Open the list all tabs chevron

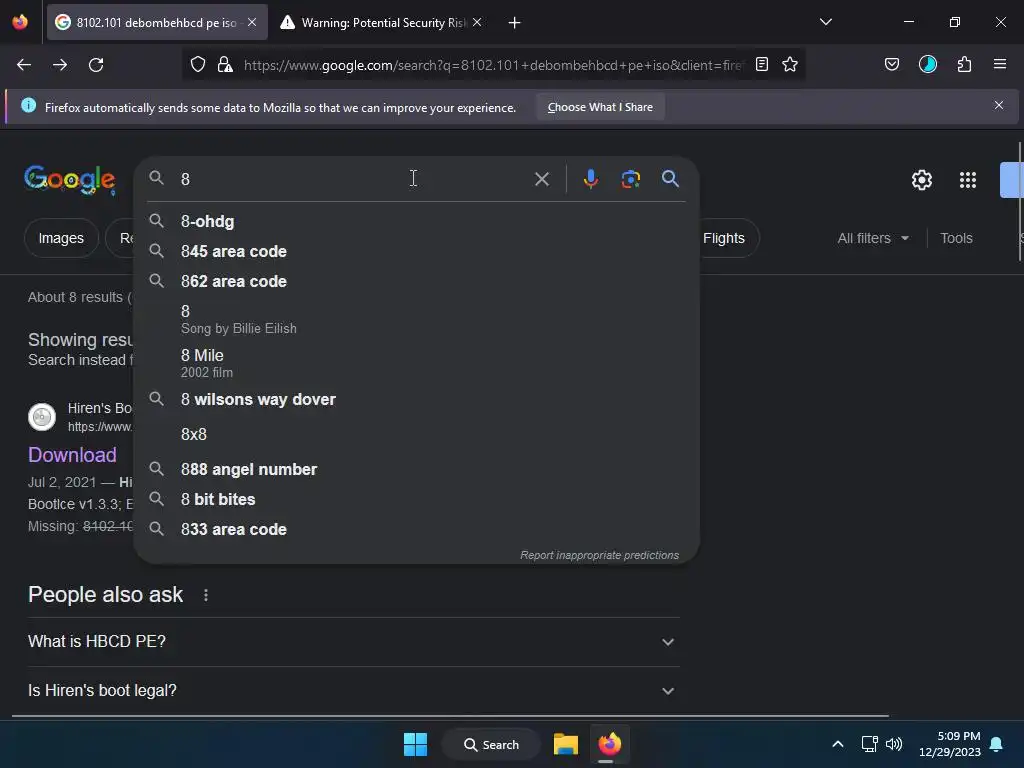[x=826, y=22]
